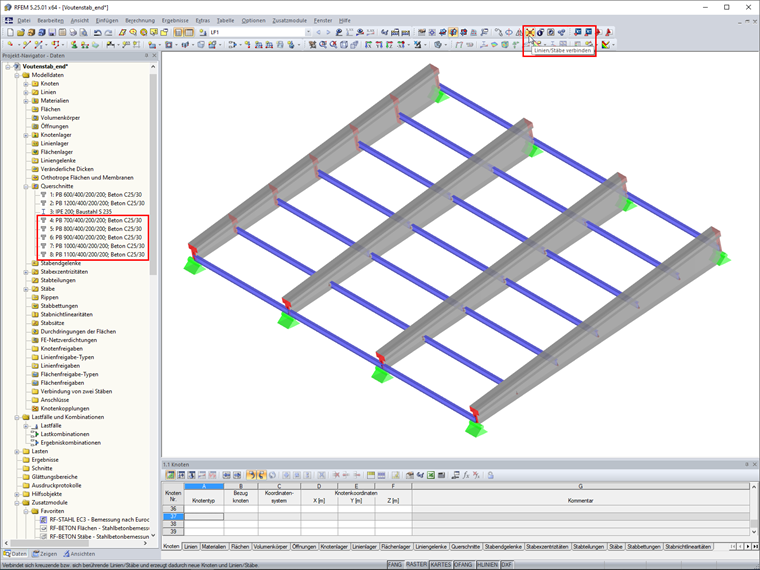Expand the Linien tree node

click(26, 92)
